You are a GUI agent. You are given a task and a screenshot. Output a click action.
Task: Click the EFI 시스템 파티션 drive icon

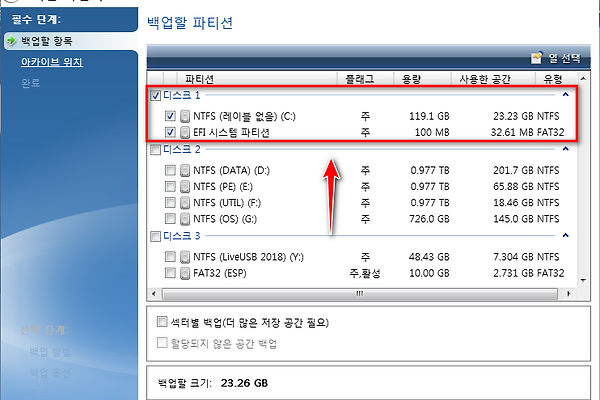coord(185,132)
